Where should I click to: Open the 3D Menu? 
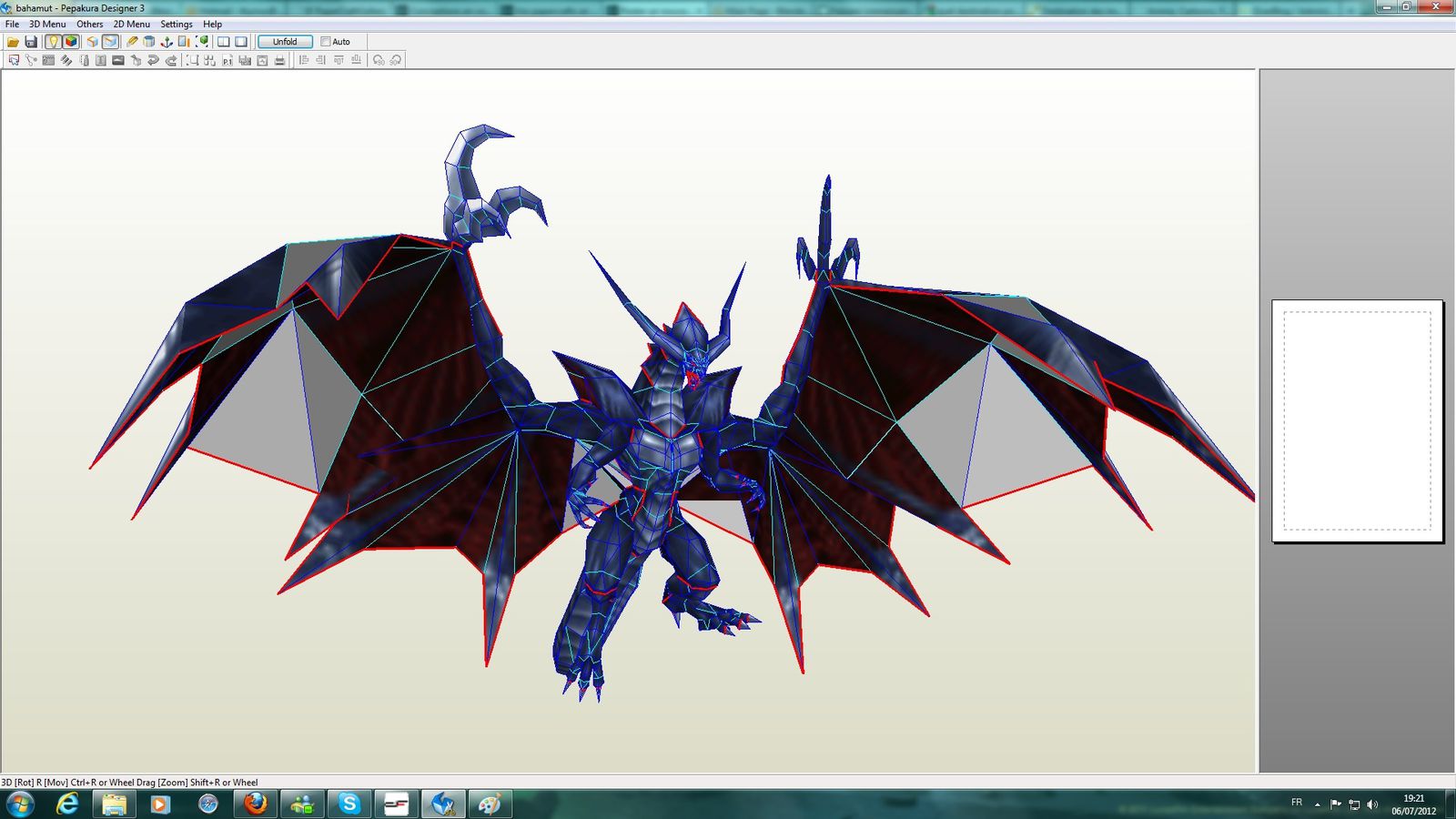coord(47,25)
